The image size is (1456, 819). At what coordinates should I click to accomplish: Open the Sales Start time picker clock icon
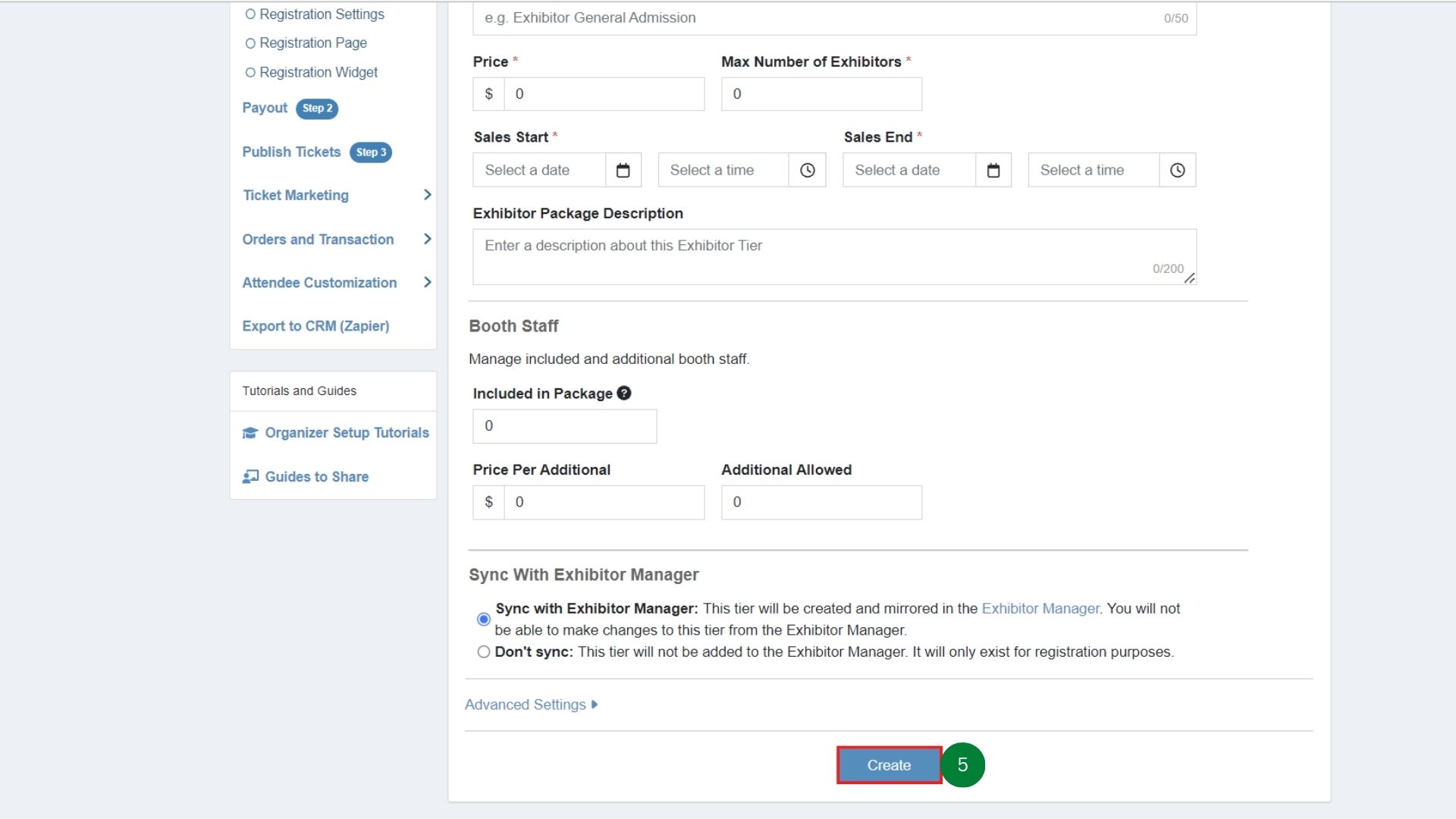pyautogui.click(x=806, y=170)
